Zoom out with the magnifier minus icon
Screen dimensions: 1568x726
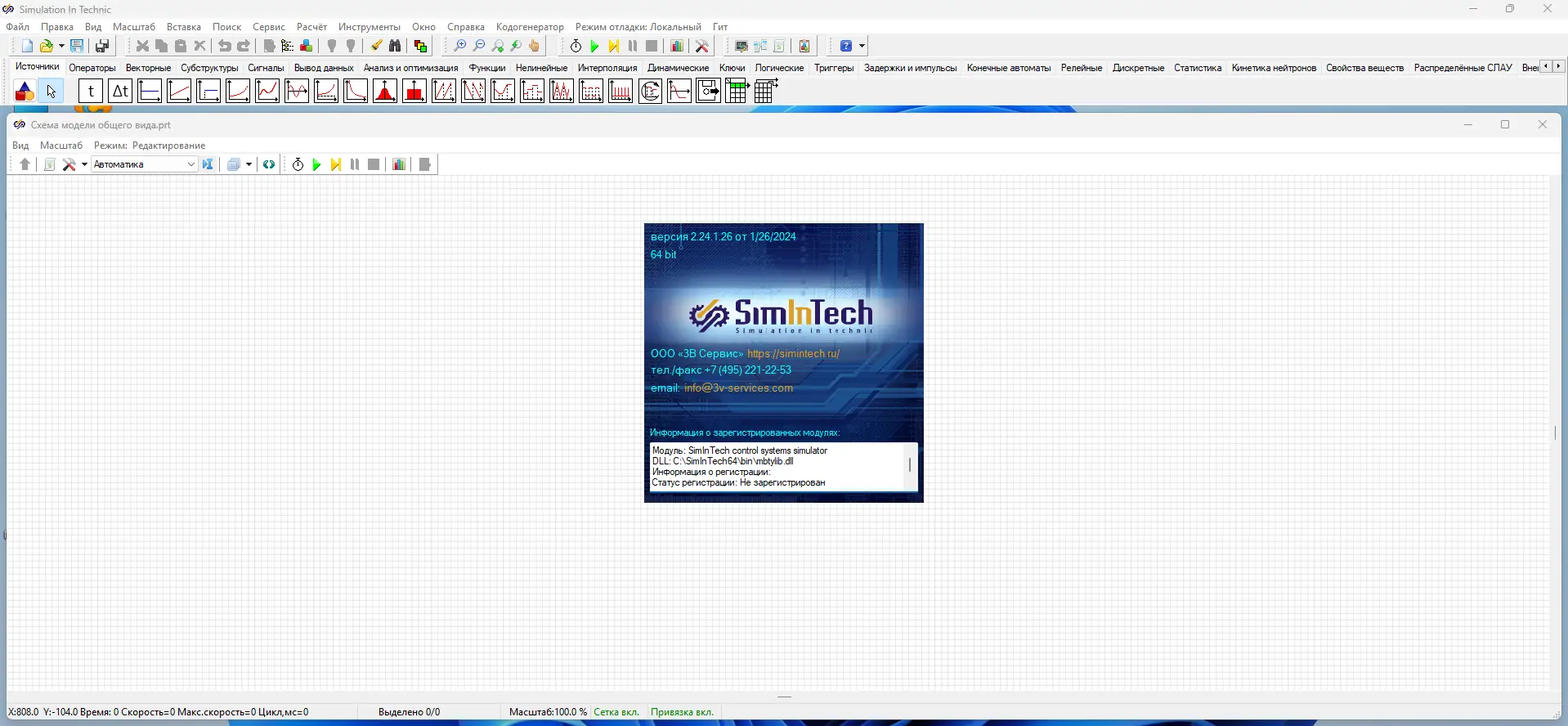tap(479, 47)
